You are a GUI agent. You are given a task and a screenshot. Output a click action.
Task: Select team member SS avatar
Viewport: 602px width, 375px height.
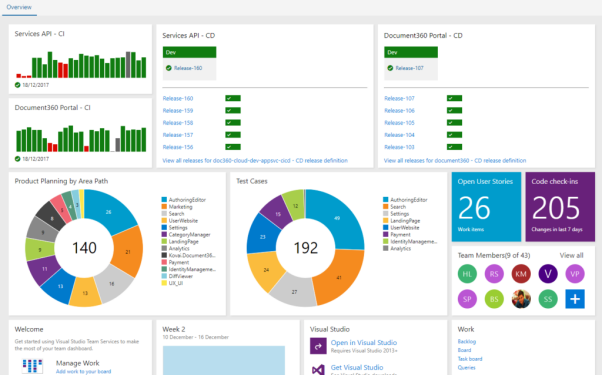pyautogui.click(x=548, y=299)
